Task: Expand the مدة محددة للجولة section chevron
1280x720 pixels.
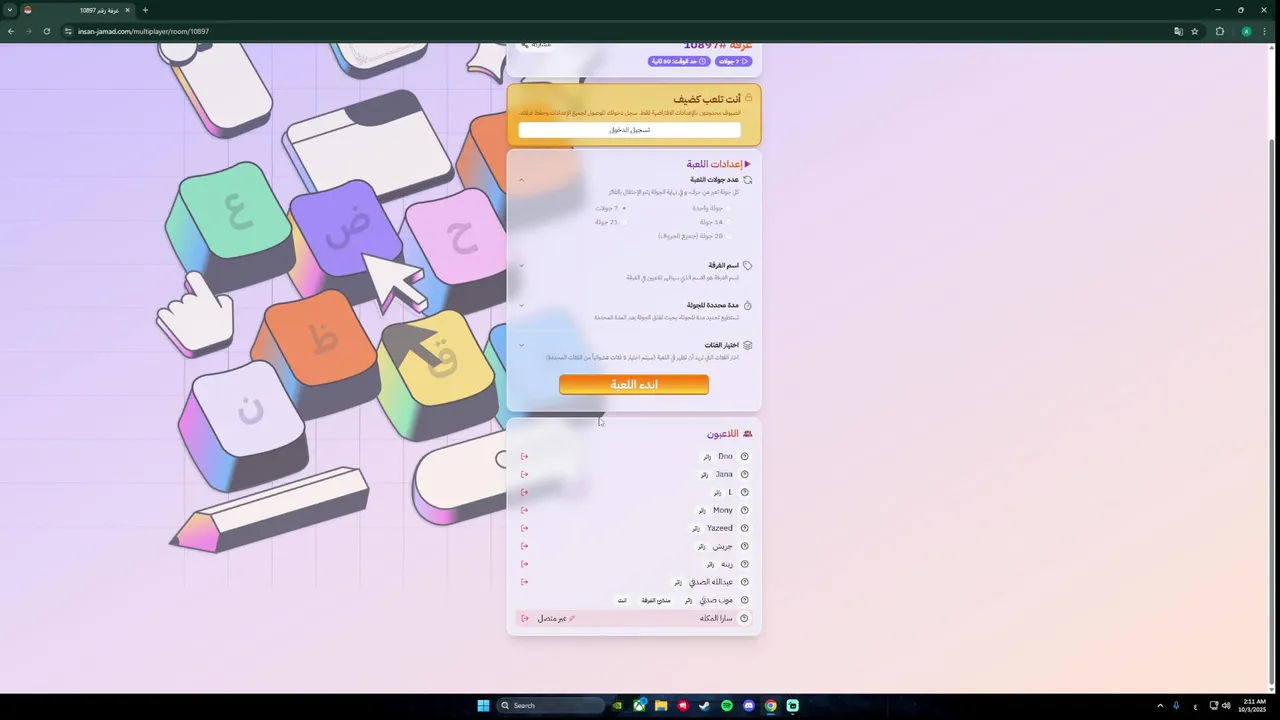Action: [x=521, y=305]
